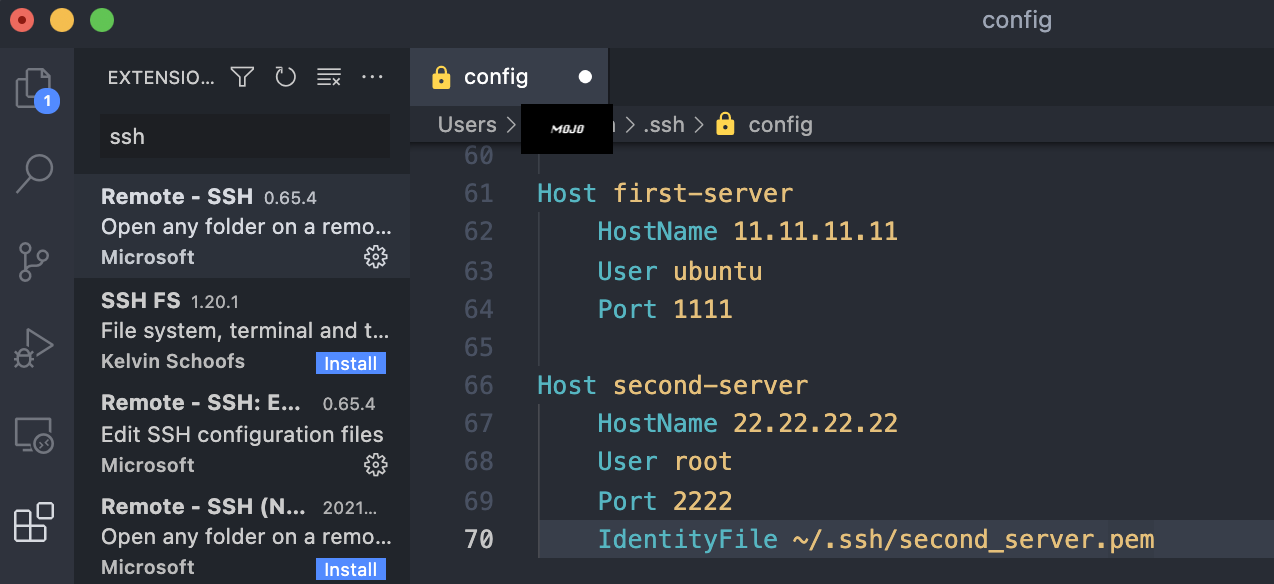Viewport: 1274px width, 584px height.
Task: Select the Remote - SSH: Editing extension entry
Action: [x=242, y=434]
